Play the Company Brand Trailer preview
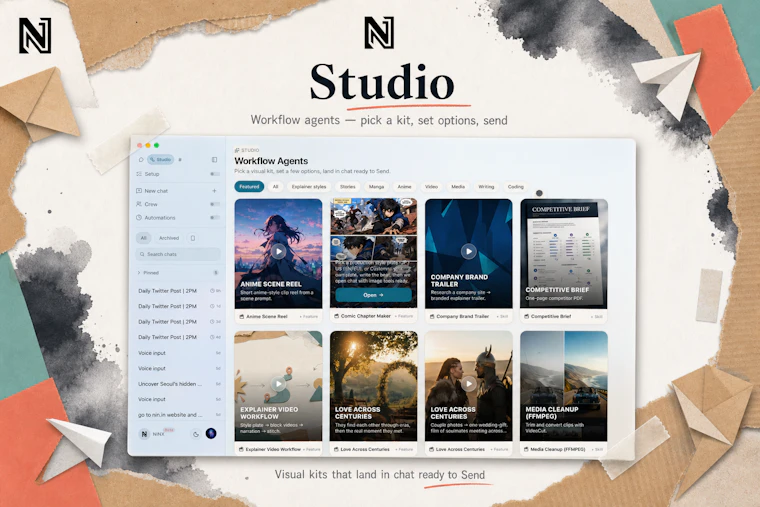This screenshot has width=760, height=507. [x=468, y=251]
